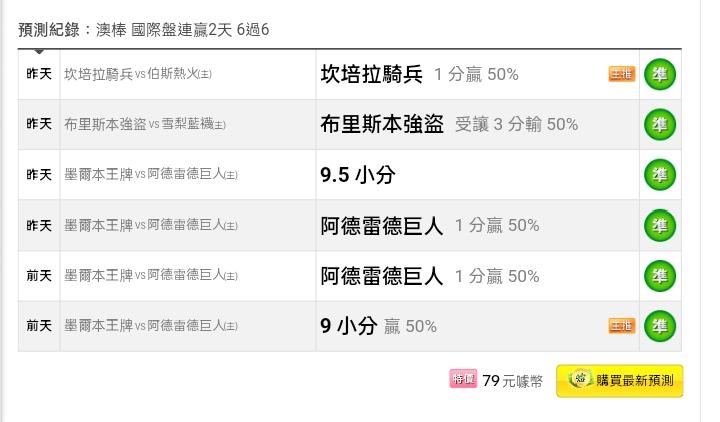Click the green 準 badge in 9.5 小分 row
This screenshot has height=422, width=720.
[x=660, y=175]
